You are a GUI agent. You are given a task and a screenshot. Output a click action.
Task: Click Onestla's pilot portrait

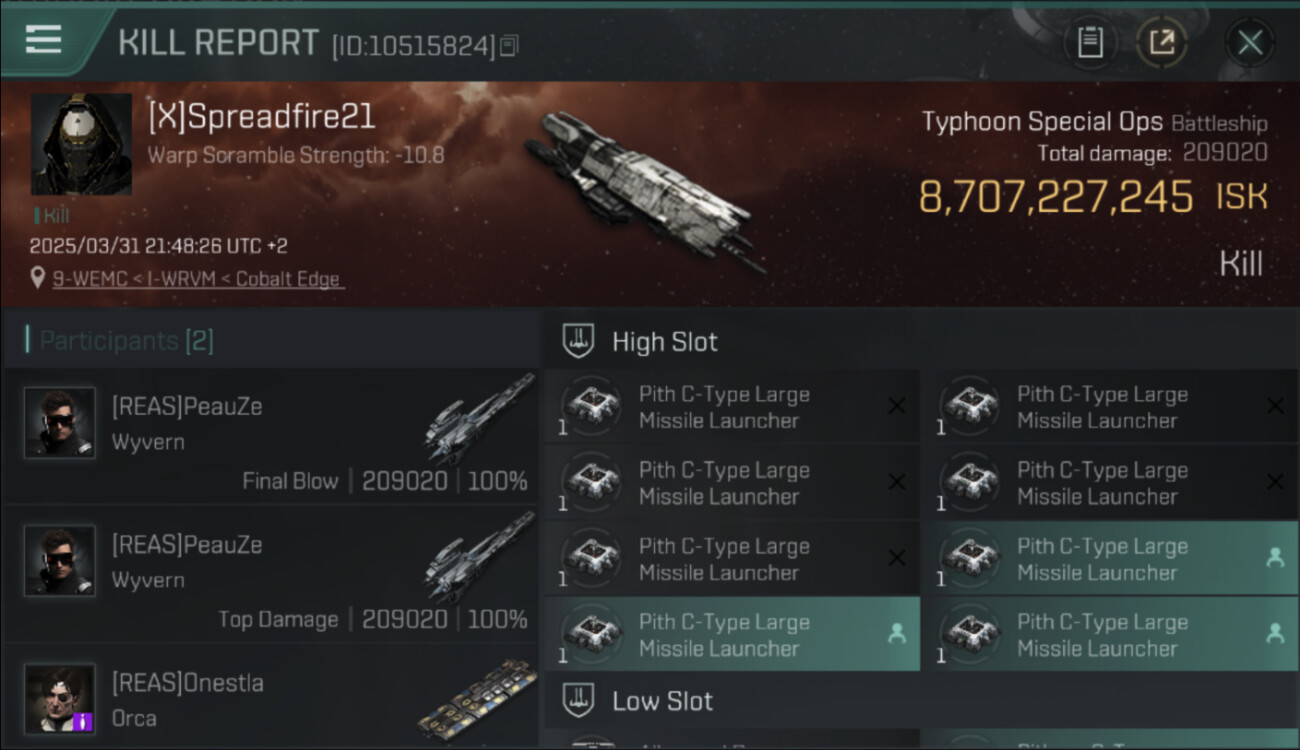(60, 698)
